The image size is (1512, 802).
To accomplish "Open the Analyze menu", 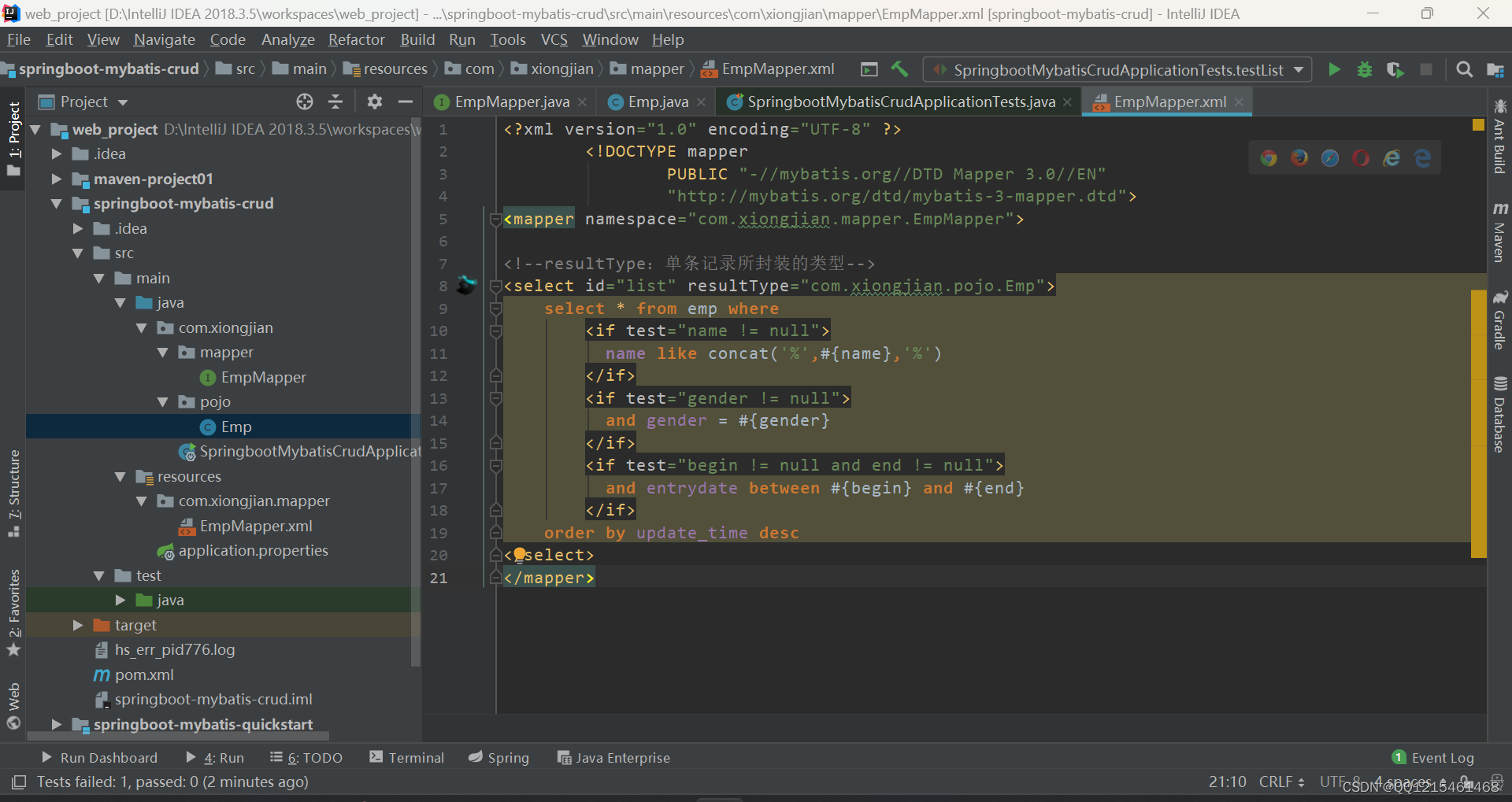I will 287,39.
